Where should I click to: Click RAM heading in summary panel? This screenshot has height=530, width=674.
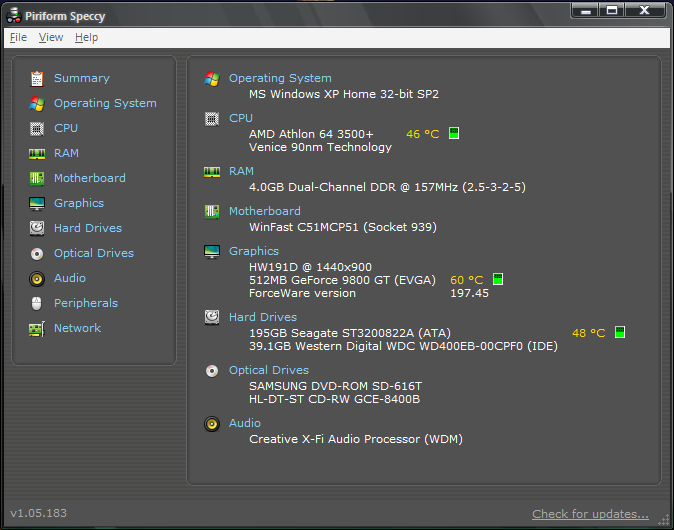(x=241, y=171)
